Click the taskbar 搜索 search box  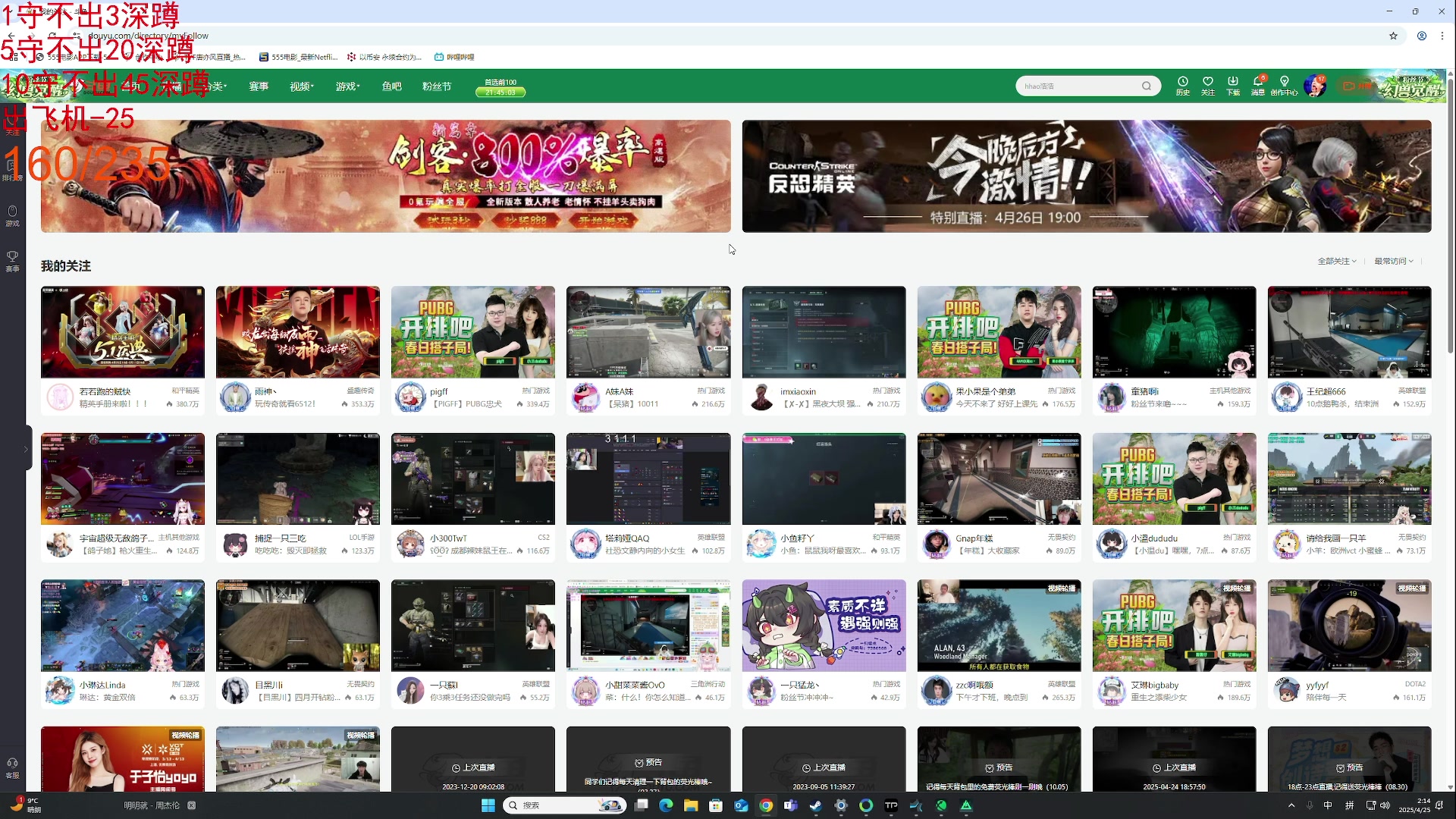564,805
